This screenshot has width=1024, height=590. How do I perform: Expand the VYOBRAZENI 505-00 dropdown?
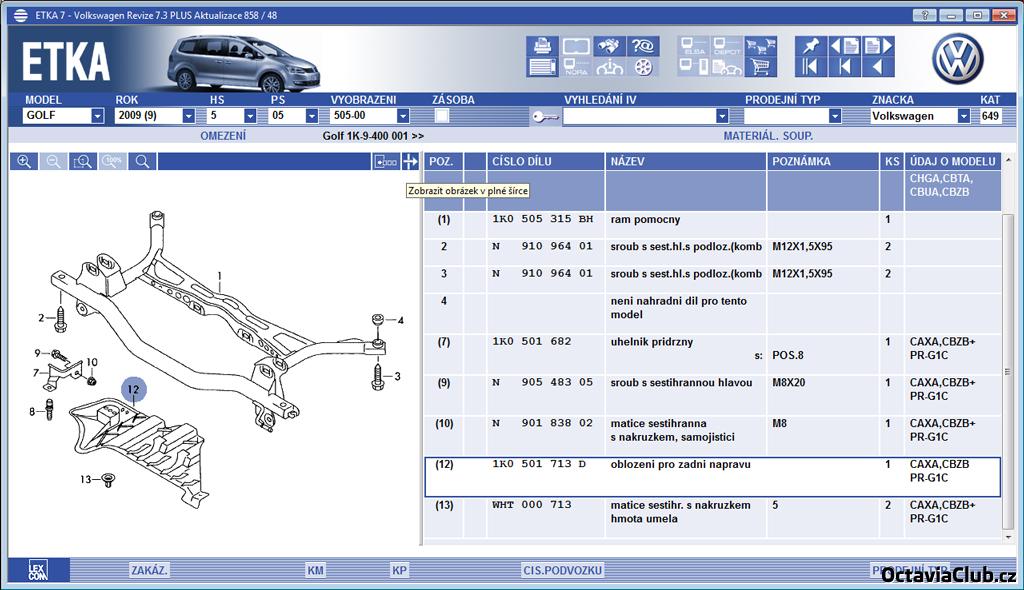tap(403, 116)
